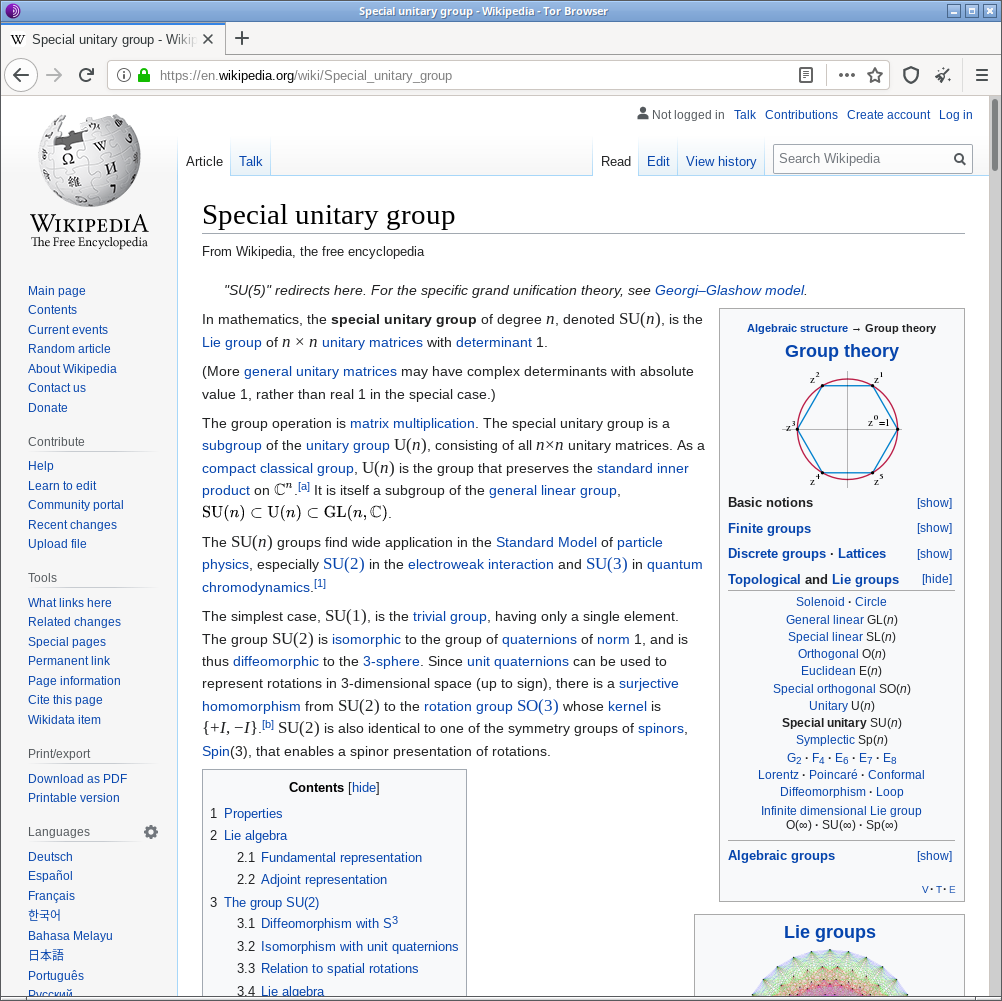Click the Wikipedia search magnifier icon
Screen dimensions: 1002x1001
(959, 159)
